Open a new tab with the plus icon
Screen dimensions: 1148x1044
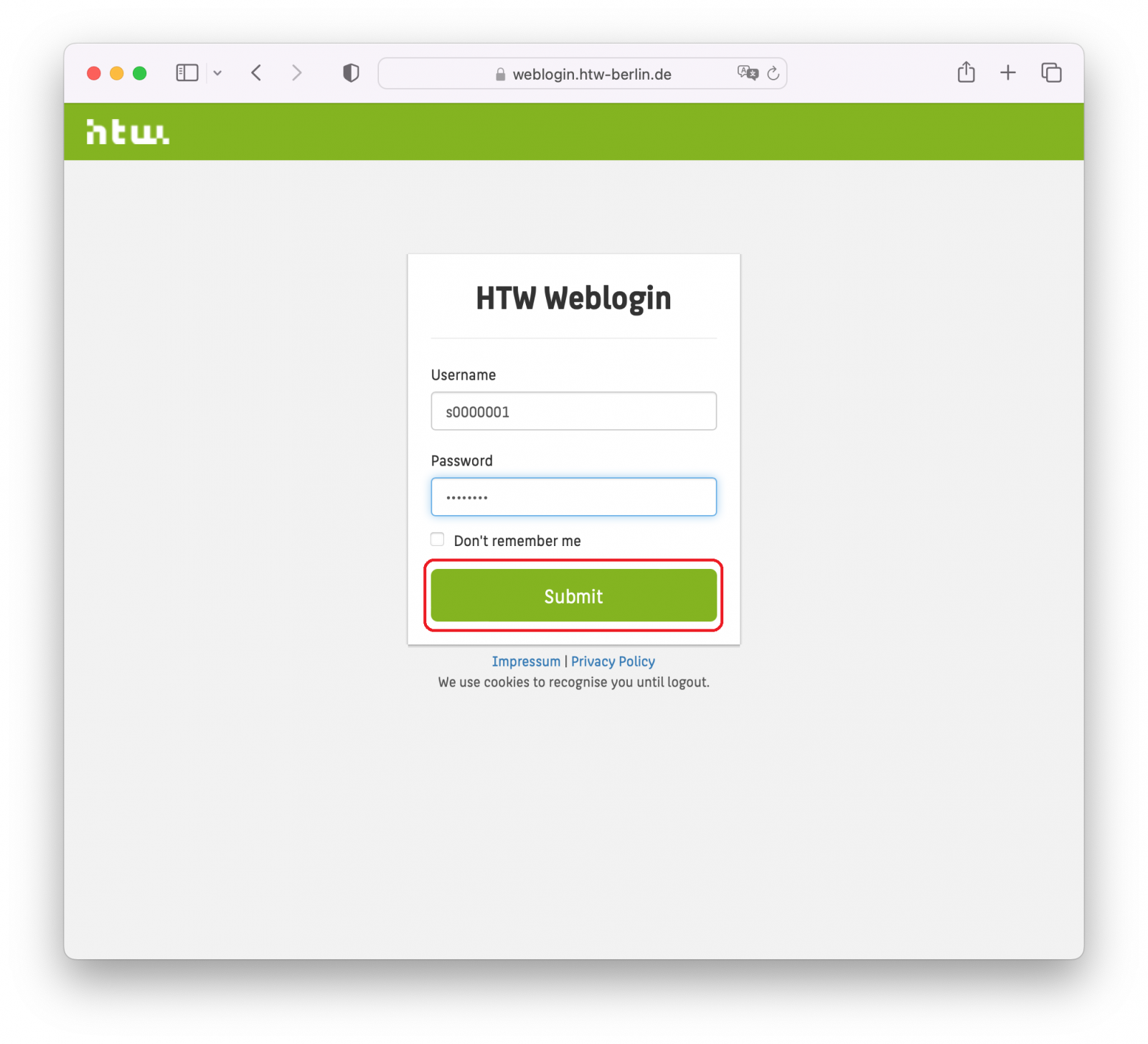1007,72
